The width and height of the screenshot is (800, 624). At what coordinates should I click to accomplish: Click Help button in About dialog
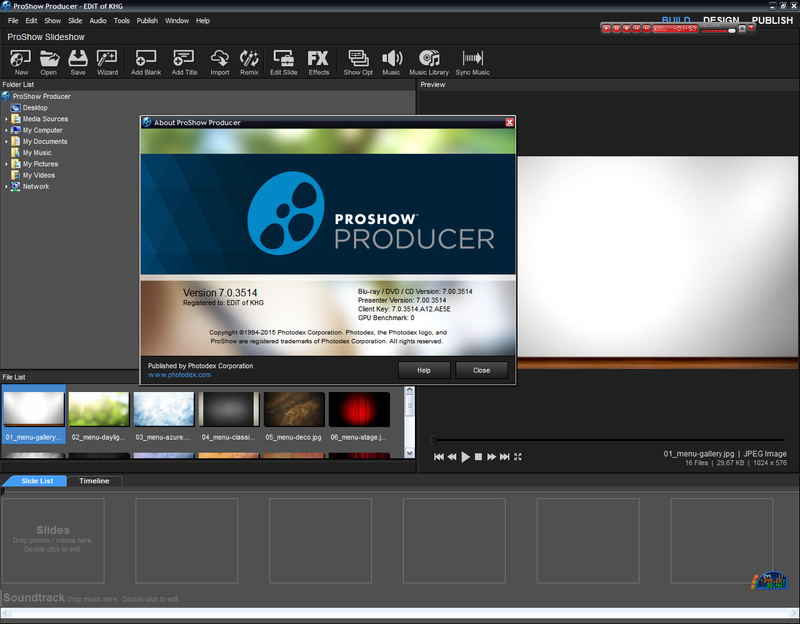point(424,370)
